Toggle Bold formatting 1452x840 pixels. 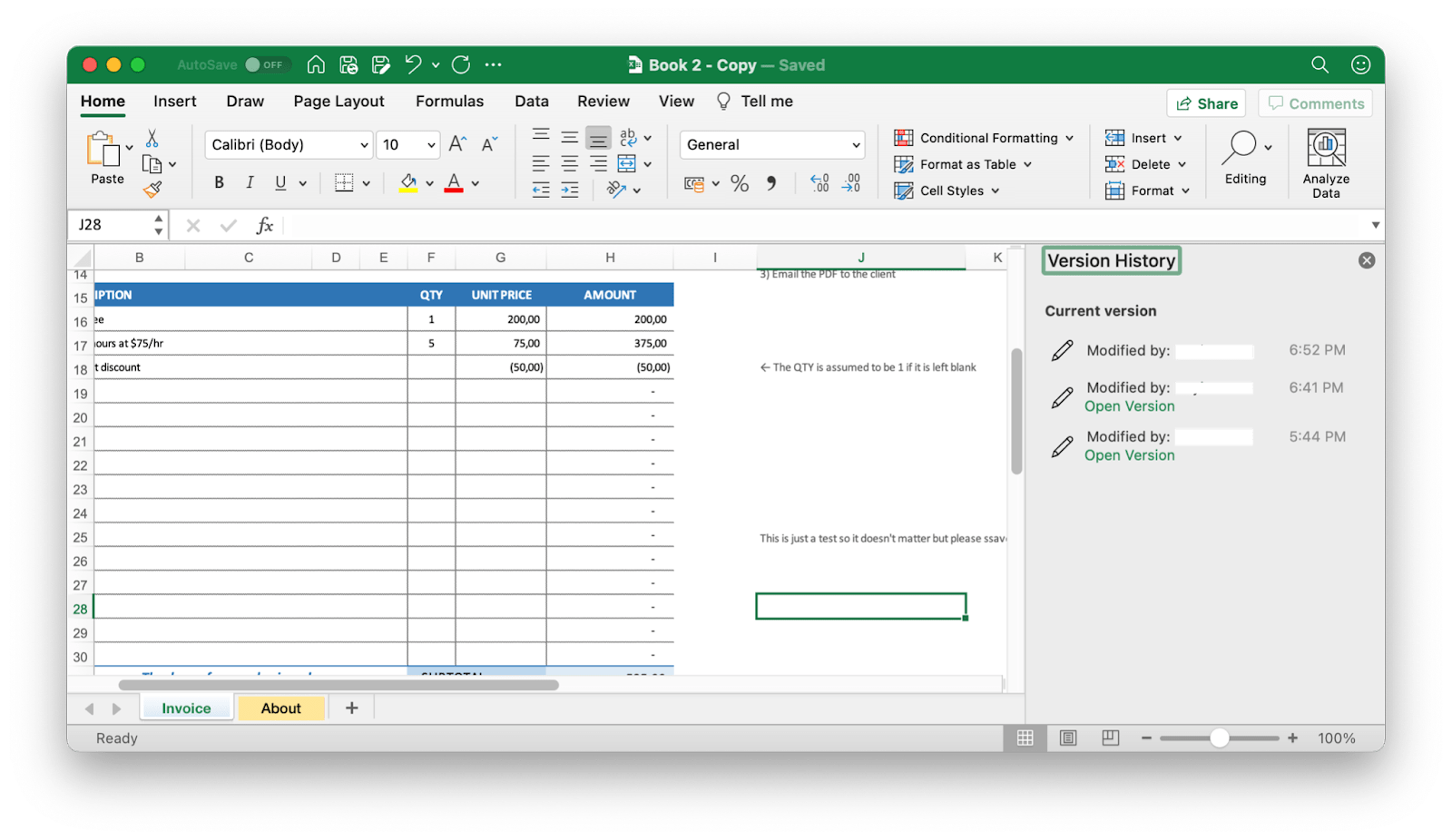coord(219,182)
